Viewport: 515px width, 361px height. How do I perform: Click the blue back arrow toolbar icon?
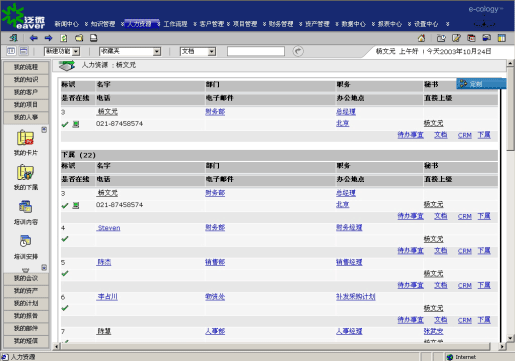tap(33, 38)
